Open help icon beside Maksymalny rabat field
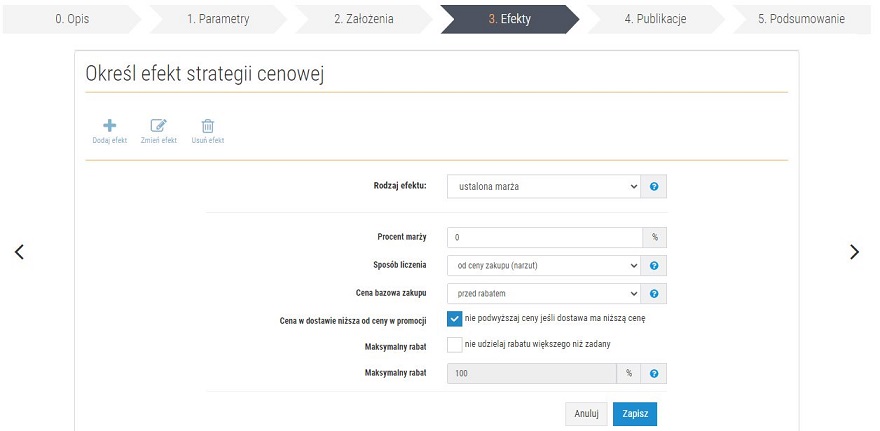880x431 pixels. point(654,373)
